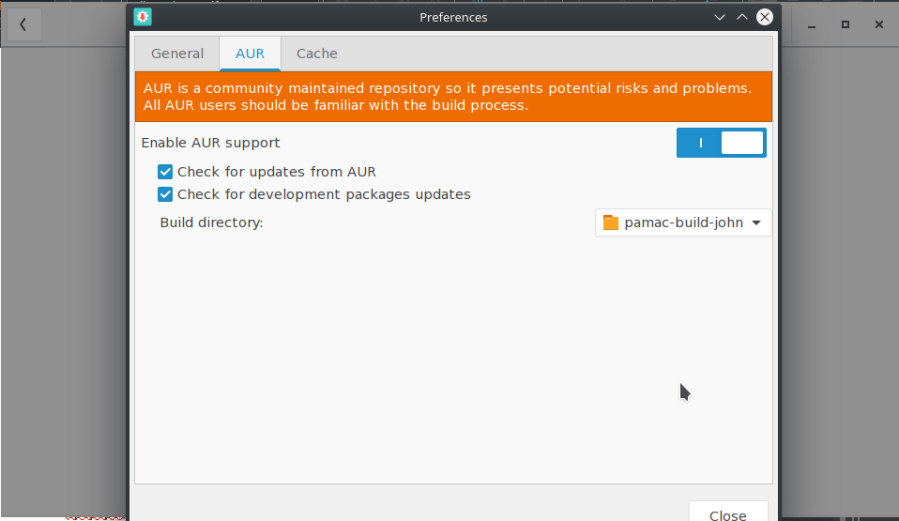
Task: Switch to the General tab
Action: [177, 54]
